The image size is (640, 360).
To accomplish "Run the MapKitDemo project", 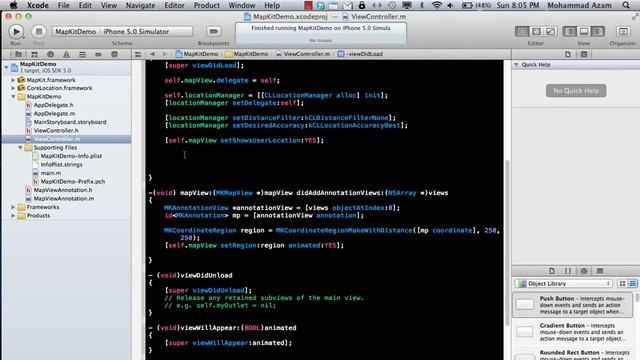I will (x=16, y=31).
